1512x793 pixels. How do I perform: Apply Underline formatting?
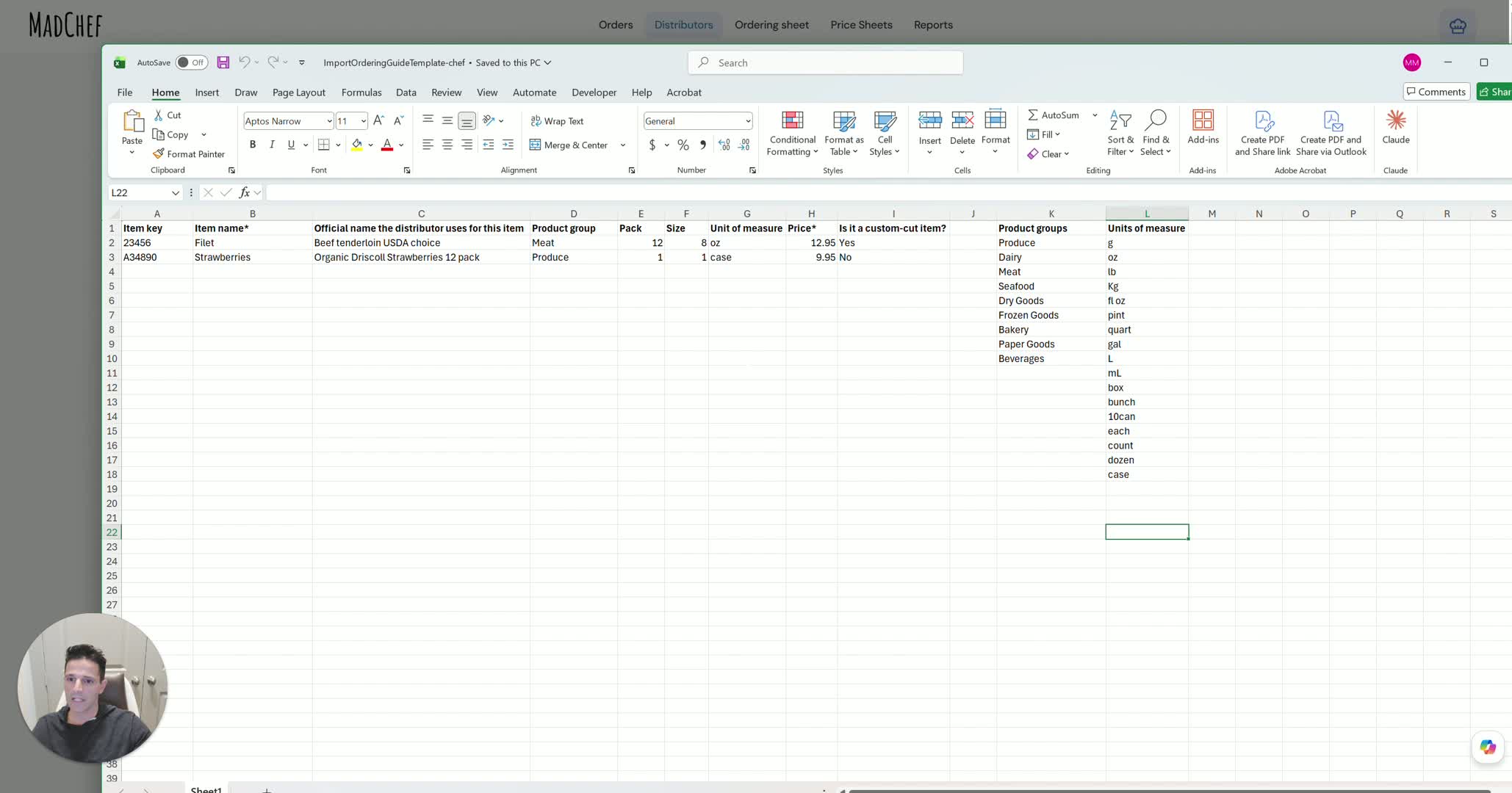coord(291,145)
